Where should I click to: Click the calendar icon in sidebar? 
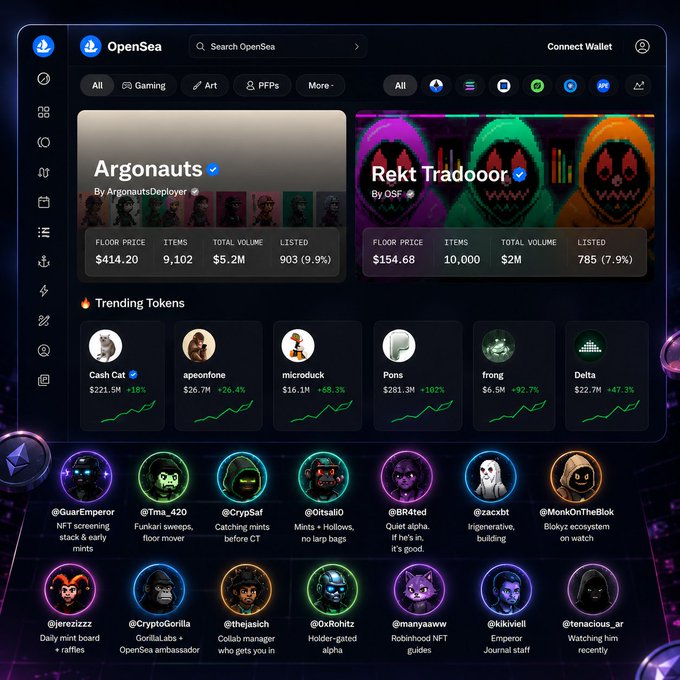tap(44, 202)
